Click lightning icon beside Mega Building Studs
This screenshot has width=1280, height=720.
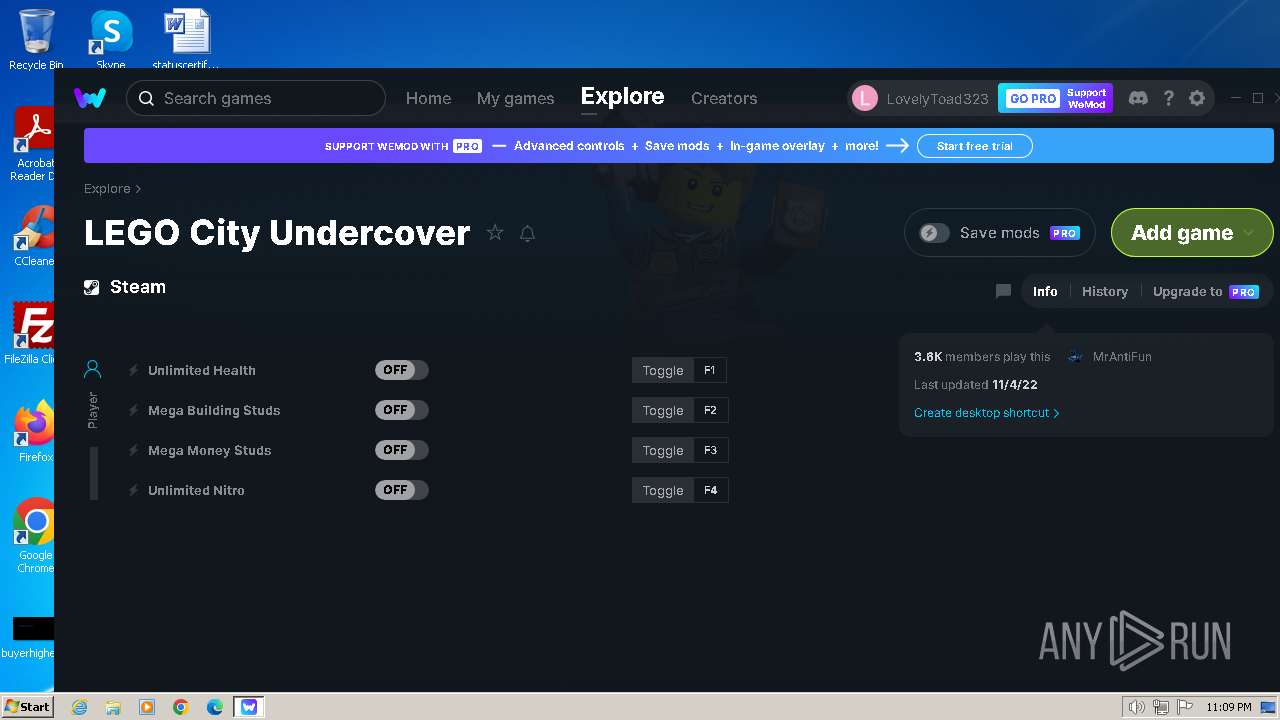[134, 410]
